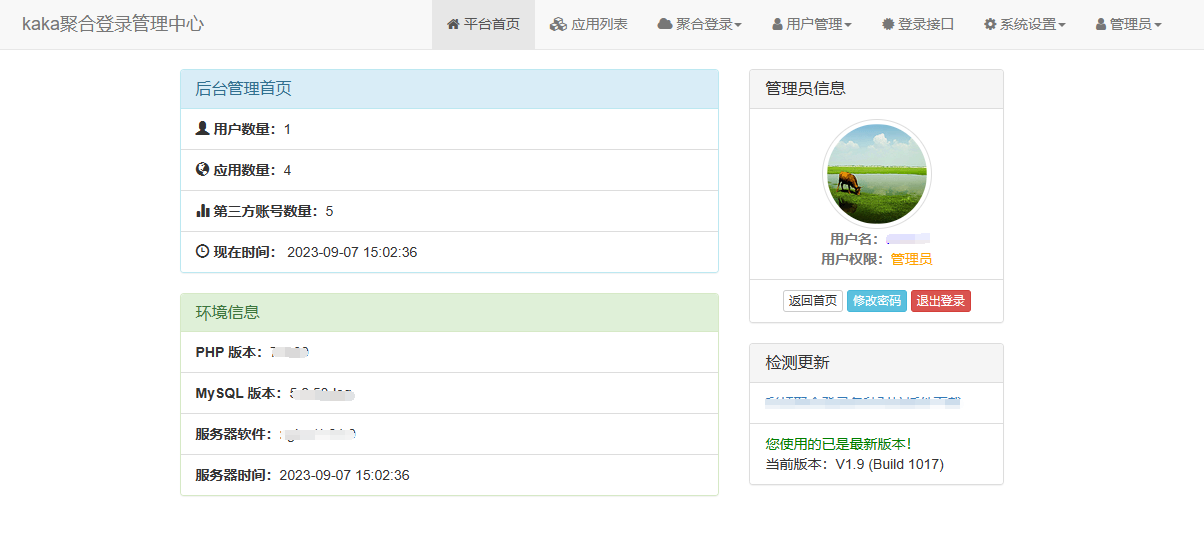The height and width of the screenshot is (551, 1204).
Task: Click the 应用数量 value 4
Action: point(287,170)
